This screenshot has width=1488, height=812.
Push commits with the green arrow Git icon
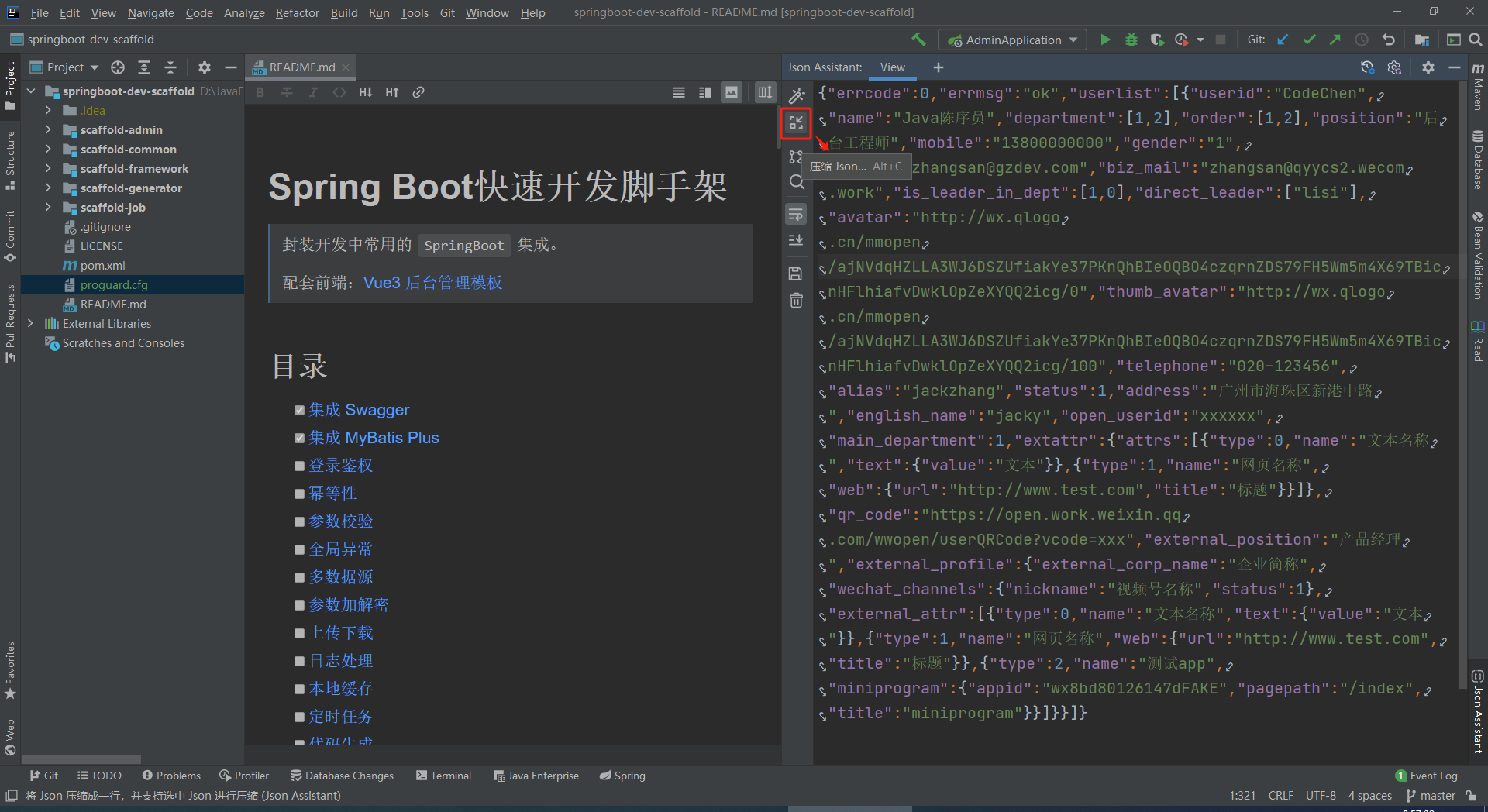tap(1335, 40)
